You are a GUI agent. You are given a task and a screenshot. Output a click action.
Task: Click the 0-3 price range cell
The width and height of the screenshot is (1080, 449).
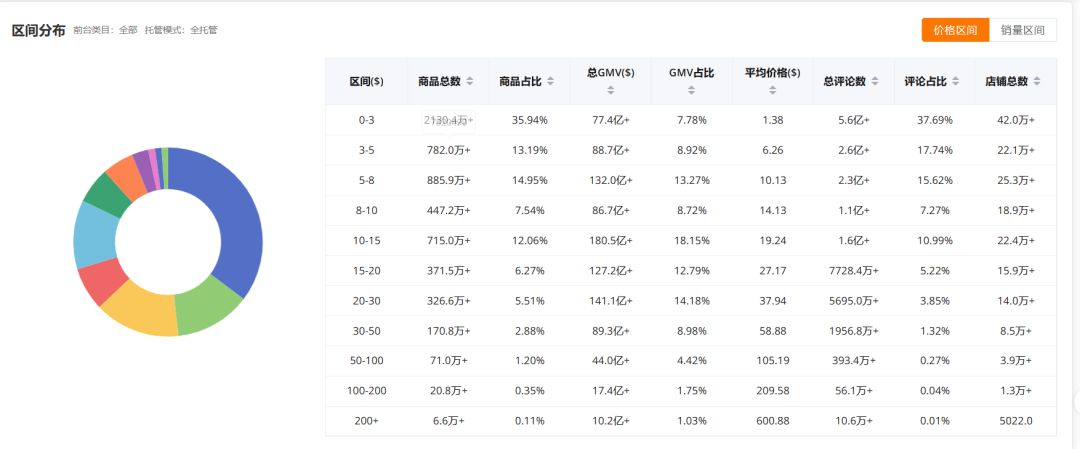(366, 120)
